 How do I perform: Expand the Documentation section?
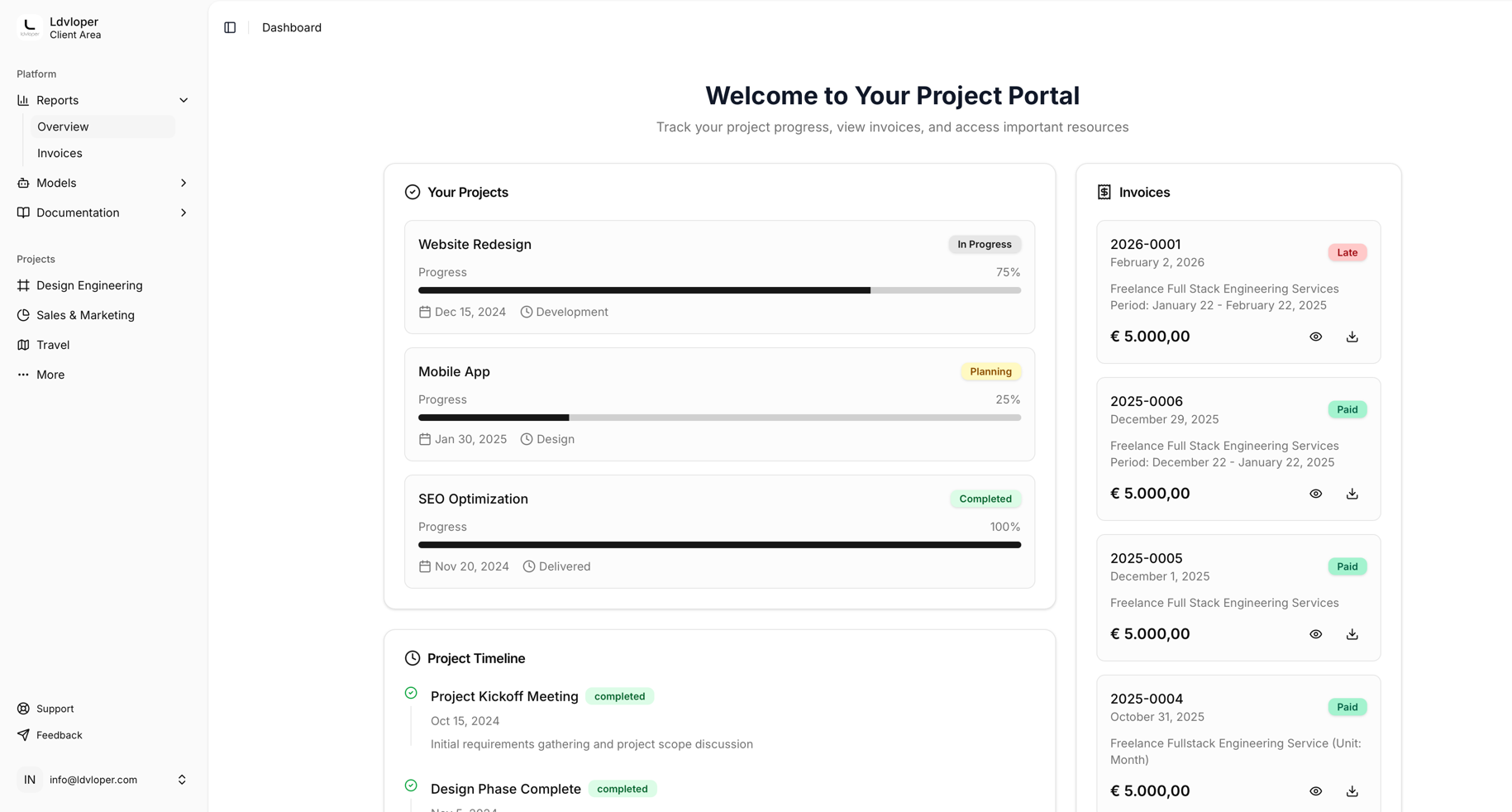[x=184, y=213]
